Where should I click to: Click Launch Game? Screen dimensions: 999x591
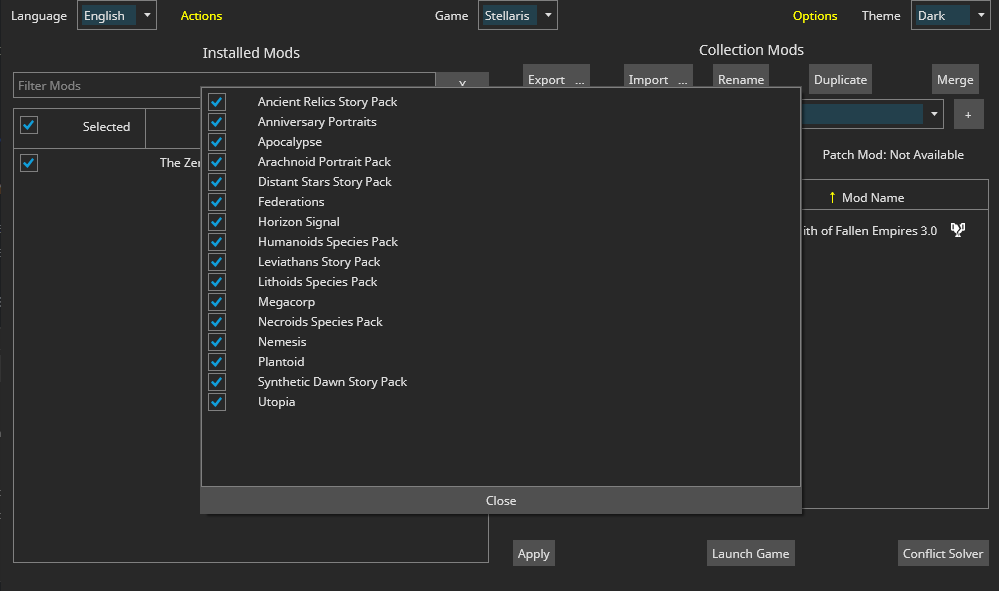751,553
